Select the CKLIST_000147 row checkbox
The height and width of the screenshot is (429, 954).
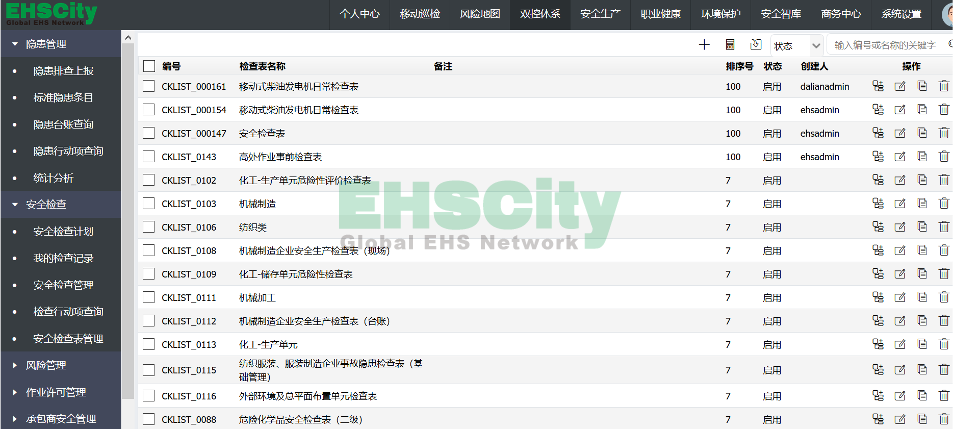(x=149, y=133)
